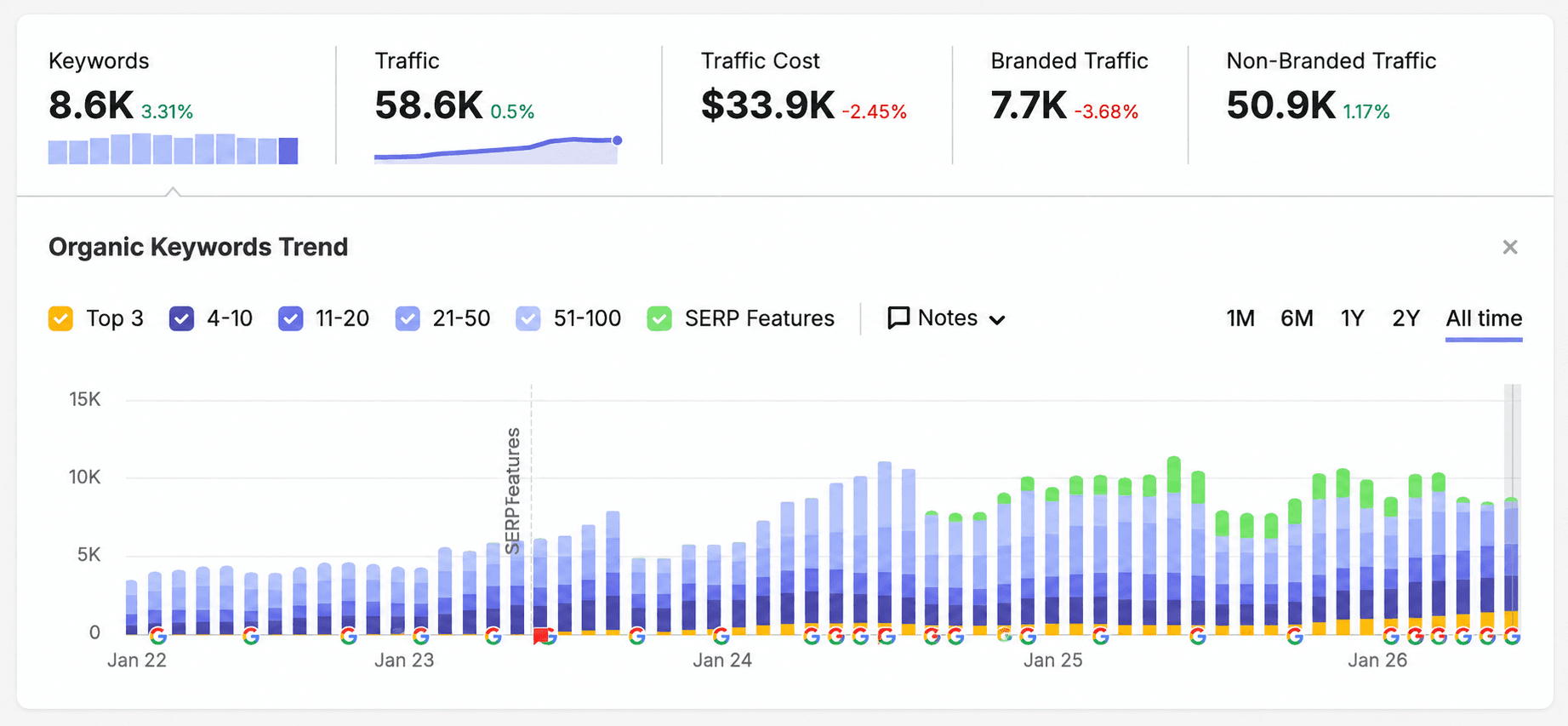Open the Traffic metric card

pos(499,106)
